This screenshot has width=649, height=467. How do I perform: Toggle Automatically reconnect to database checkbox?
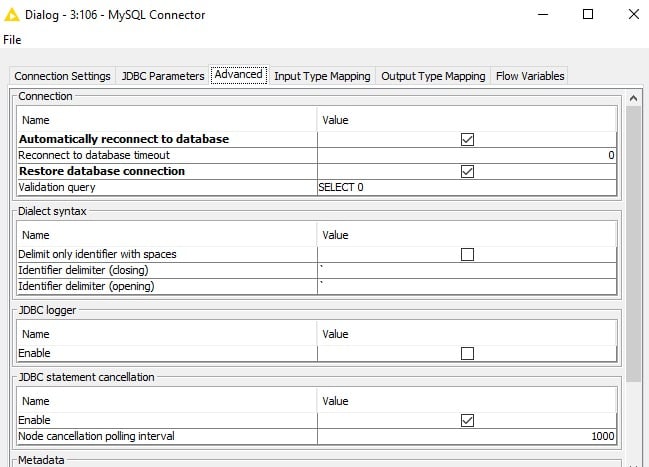pos(467,140)
